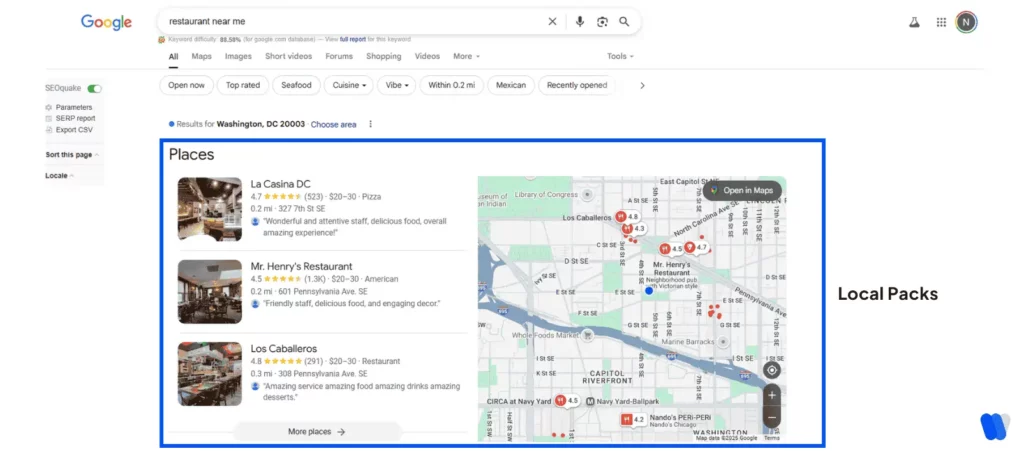The height and width of the screenshot is (451, 1024).
Task: Click into the search input field
Action: (x=353, y=22)
